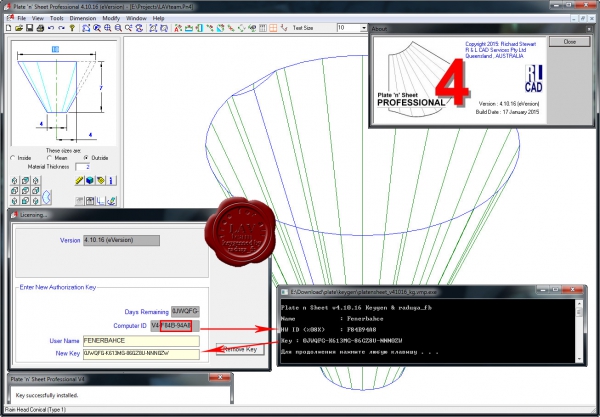Click the Save floppy disk icon
Screen dimensions: 600x417
click(29, 28)
